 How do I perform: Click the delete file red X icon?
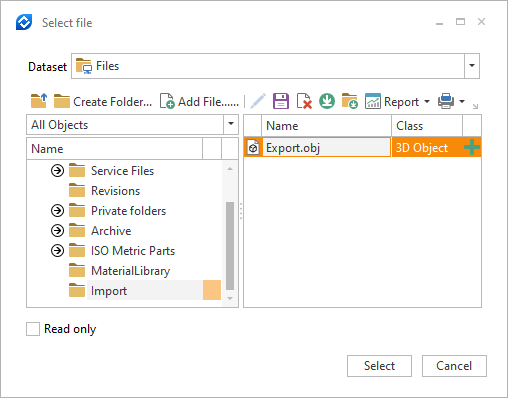click(x=304, y=101)
